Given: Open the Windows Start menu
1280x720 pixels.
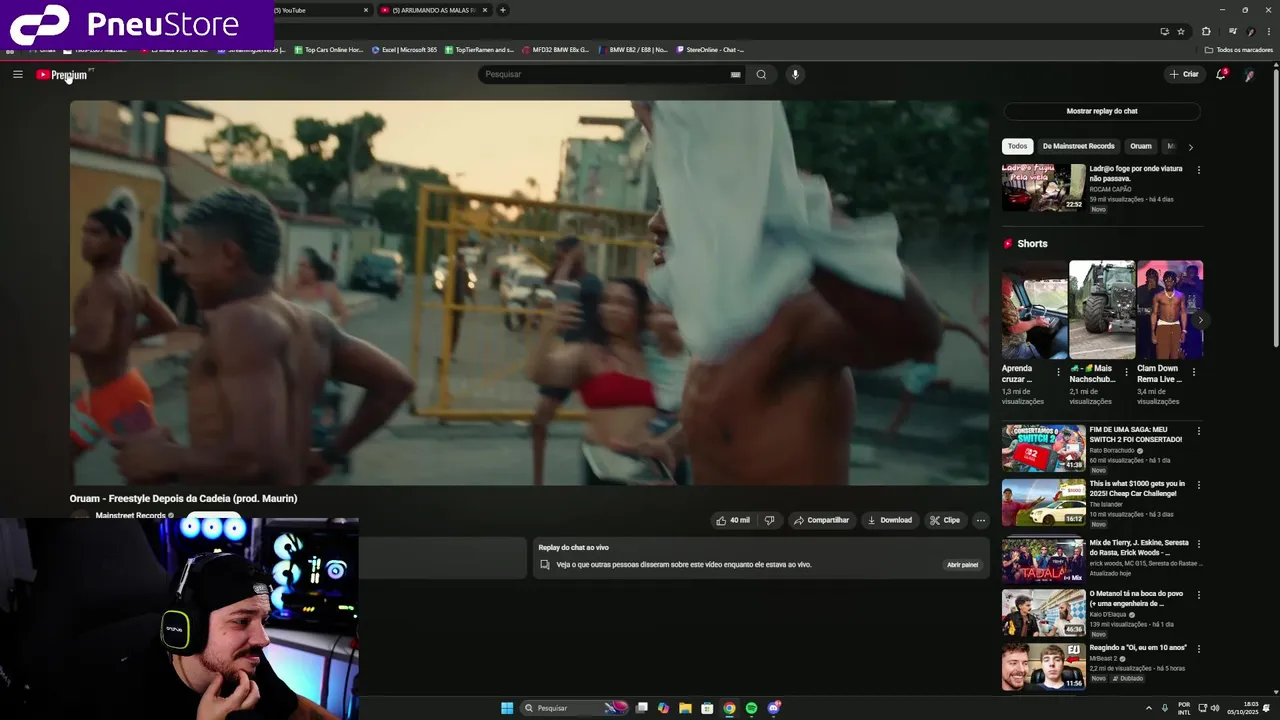Looking at the screenshot, I should (507, 708).
